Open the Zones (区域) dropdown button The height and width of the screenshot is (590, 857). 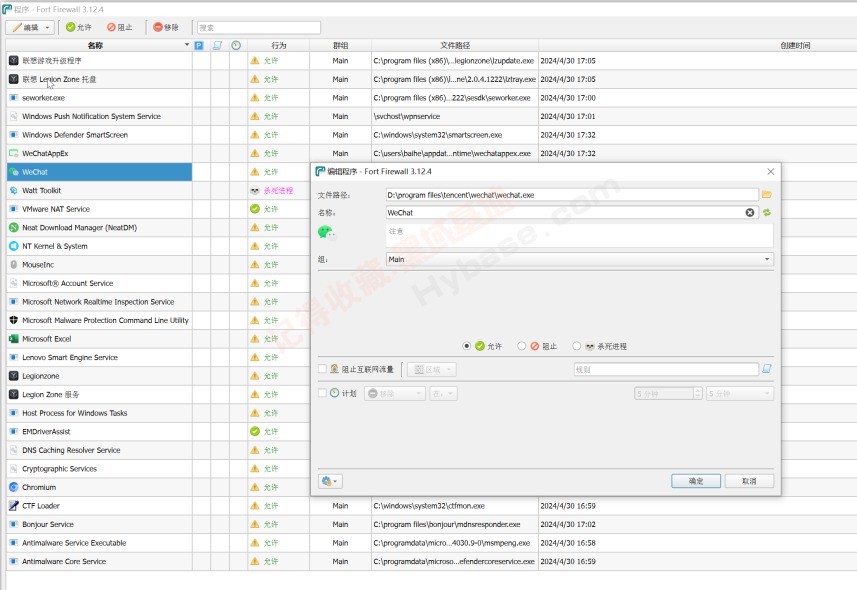click(432, 370)
